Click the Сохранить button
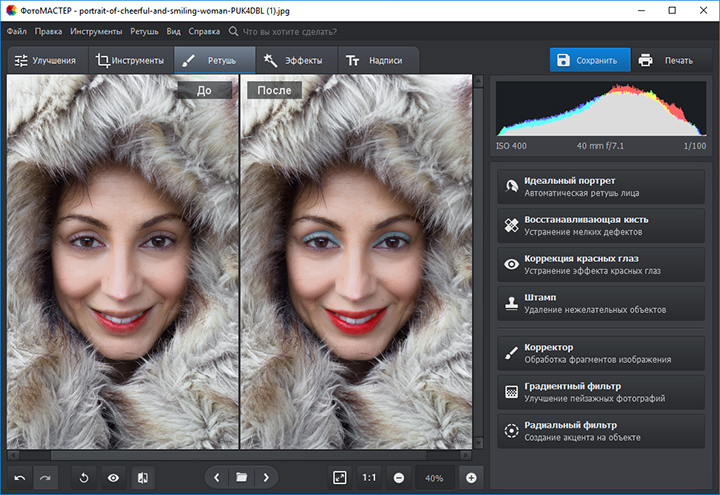 [x=590, y=60]
